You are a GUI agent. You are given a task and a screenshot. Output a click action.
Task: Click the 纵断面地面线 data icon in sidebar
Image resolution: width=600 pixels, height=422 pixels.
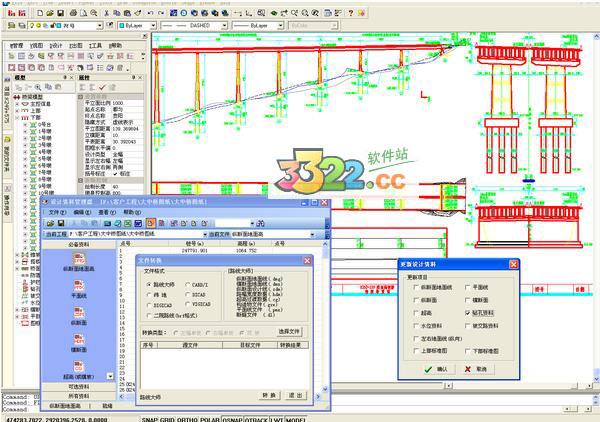[80, 259]
